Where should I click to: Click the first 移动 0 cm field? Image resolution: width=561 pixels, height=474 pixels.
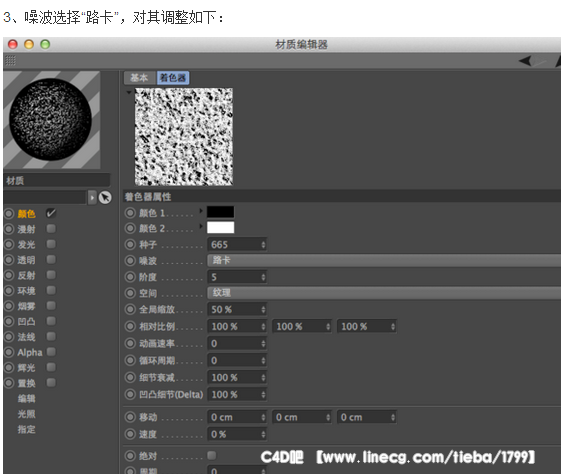click(237, 417)
